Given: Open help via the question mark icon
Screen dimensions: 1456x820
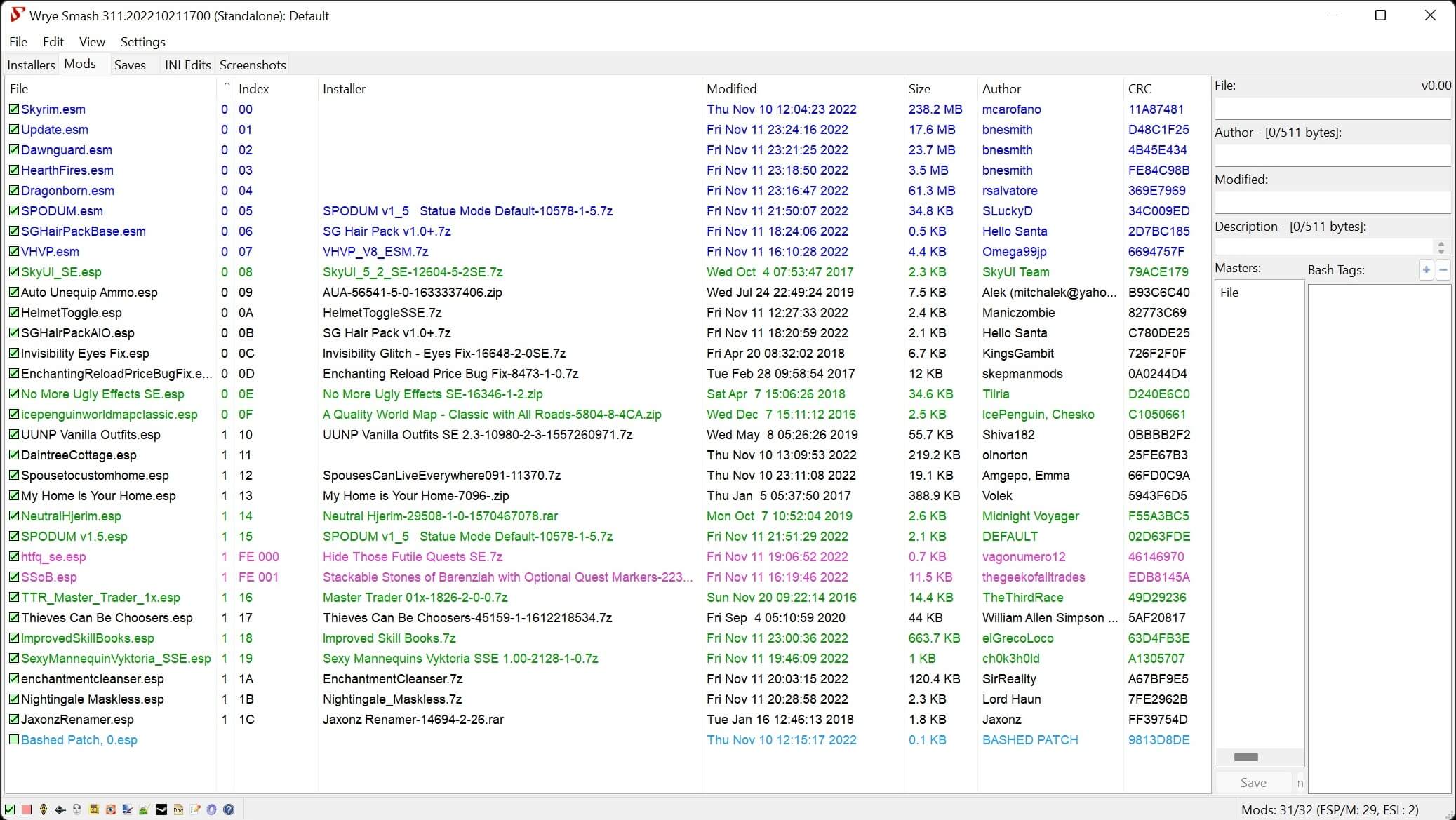Looking at the screenshot, I should [x=229, y=809].
